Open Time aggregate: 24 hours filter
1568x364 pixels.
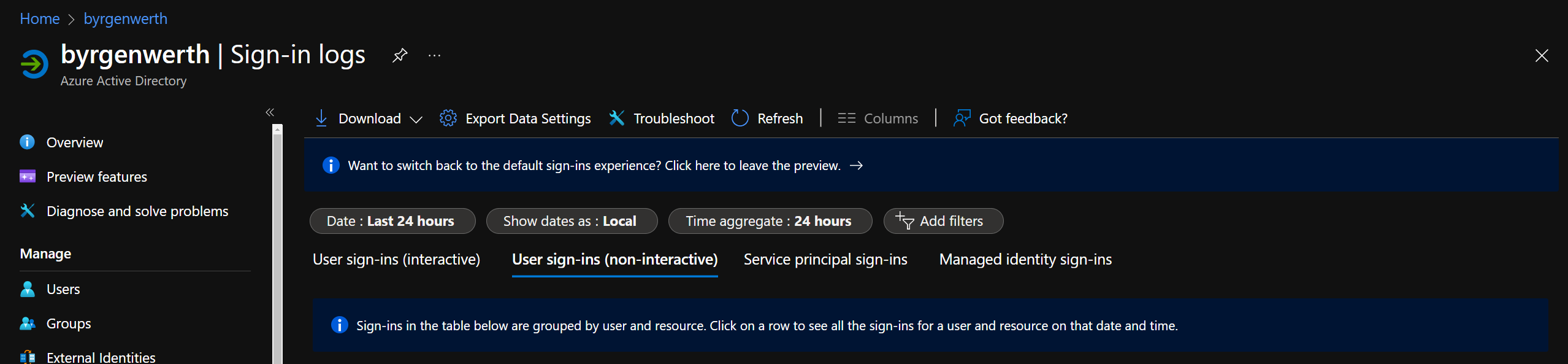(770, 221)
